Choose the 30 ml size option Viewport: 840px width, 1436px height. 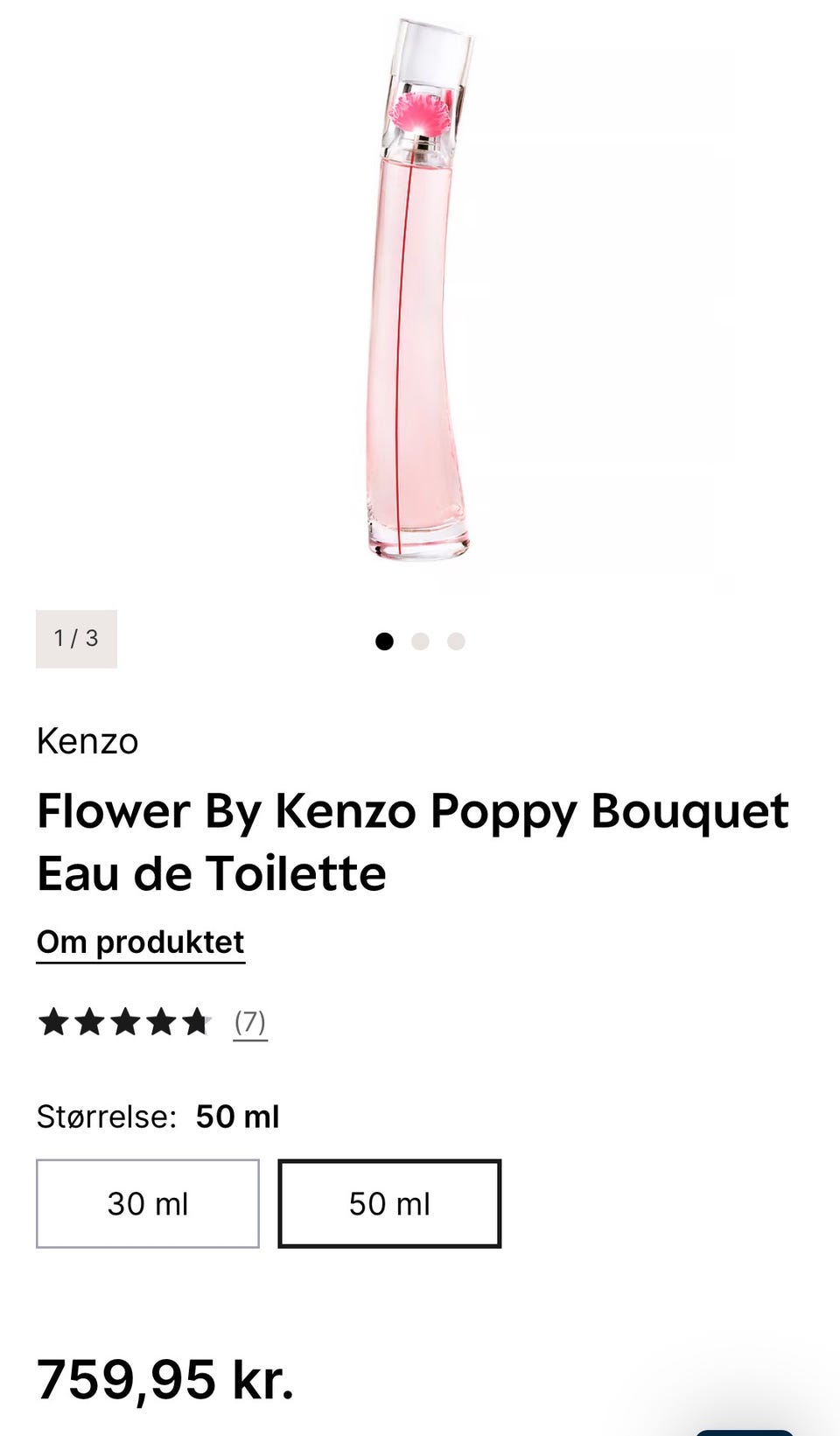click(148, 1203)
